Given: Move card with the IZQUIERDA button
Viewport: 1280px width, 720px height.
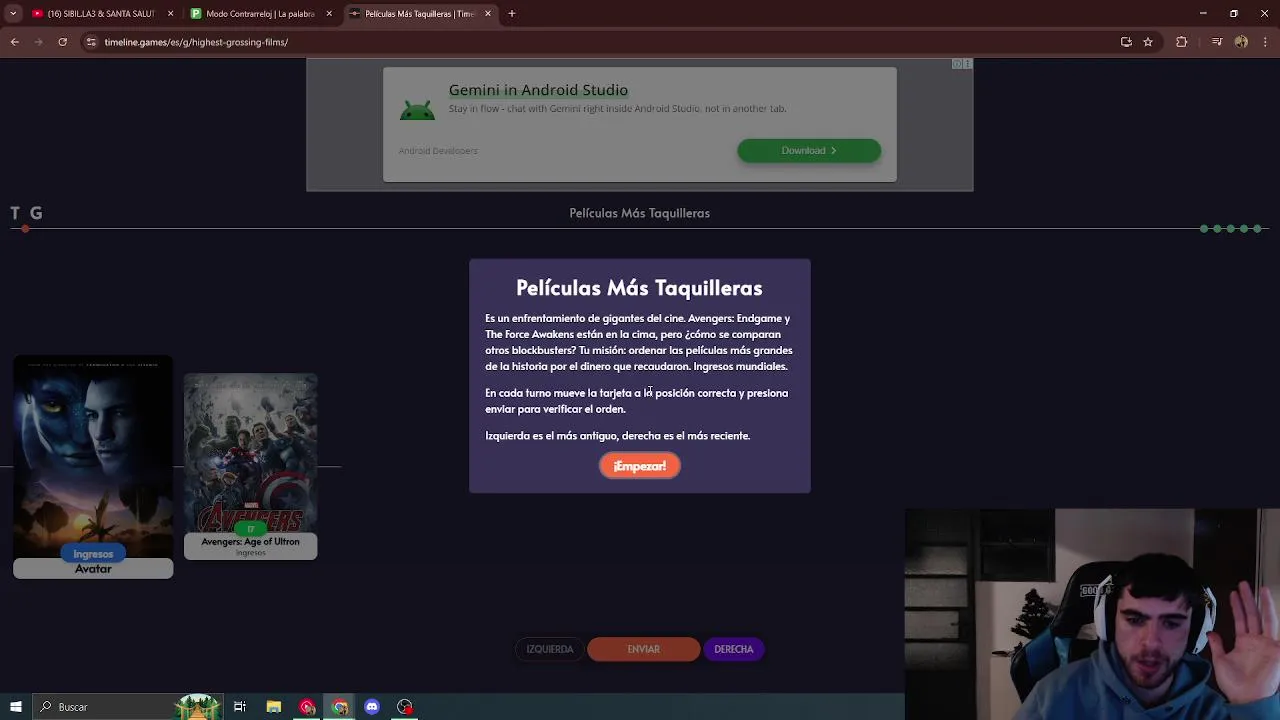Looking at the screenshot, I should [550, 649].
